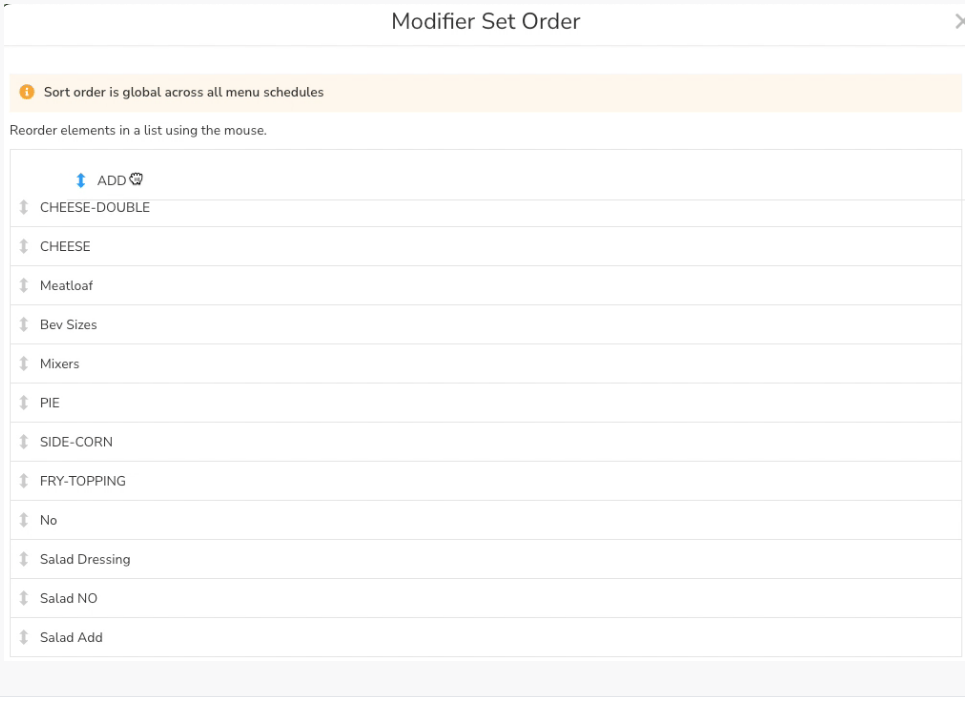Click the FRY-TOPPING item text
This screenshot has width=965, height=707.
(82, 481)
